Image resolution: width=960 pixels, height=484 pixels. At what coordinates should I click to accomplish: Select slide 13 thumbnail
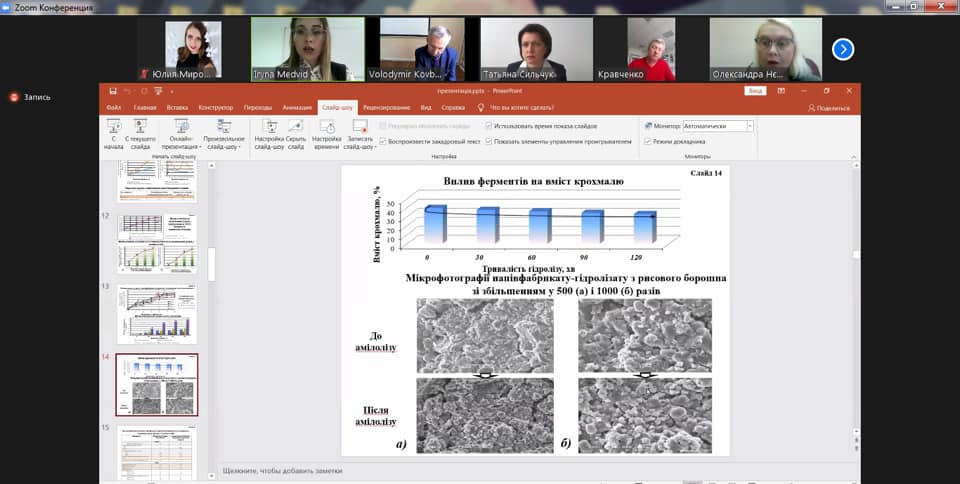coord(157,314)
